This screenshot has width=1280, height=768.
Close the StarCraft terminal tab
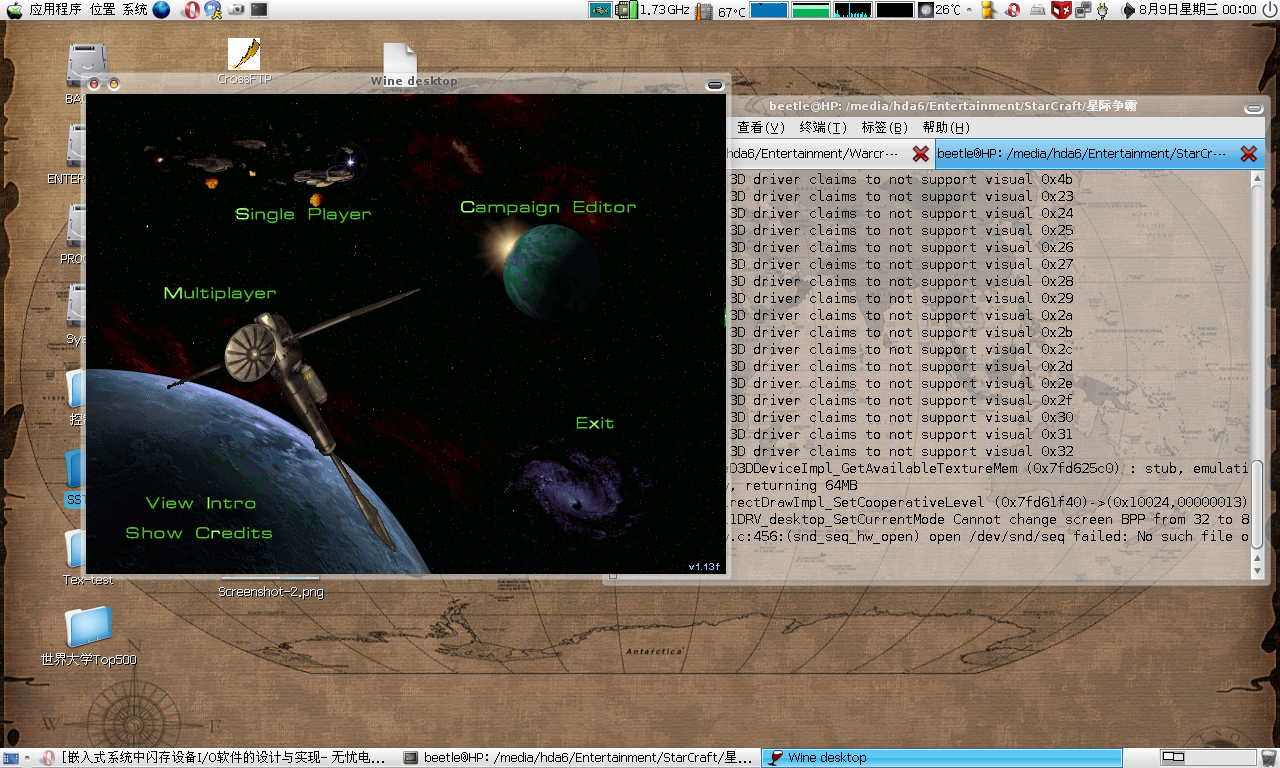1249,154
